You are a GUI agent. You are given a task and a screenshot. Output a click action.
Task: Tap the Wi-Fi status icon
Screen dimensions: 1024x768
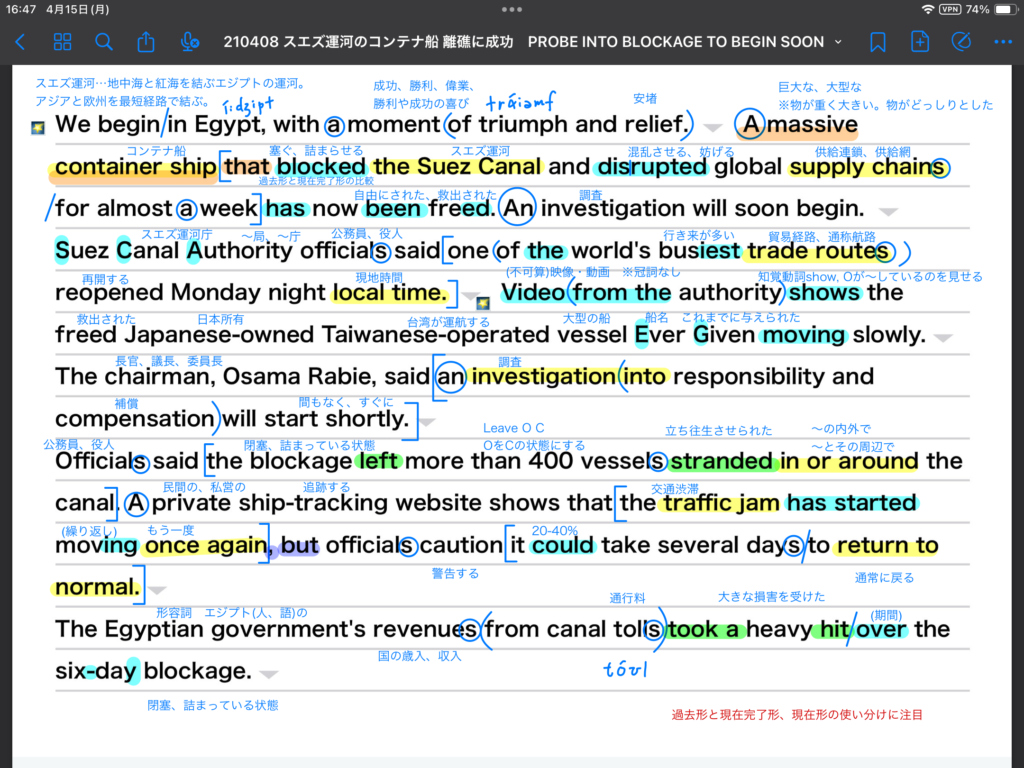pyautogui.click(x=927, y=9)
